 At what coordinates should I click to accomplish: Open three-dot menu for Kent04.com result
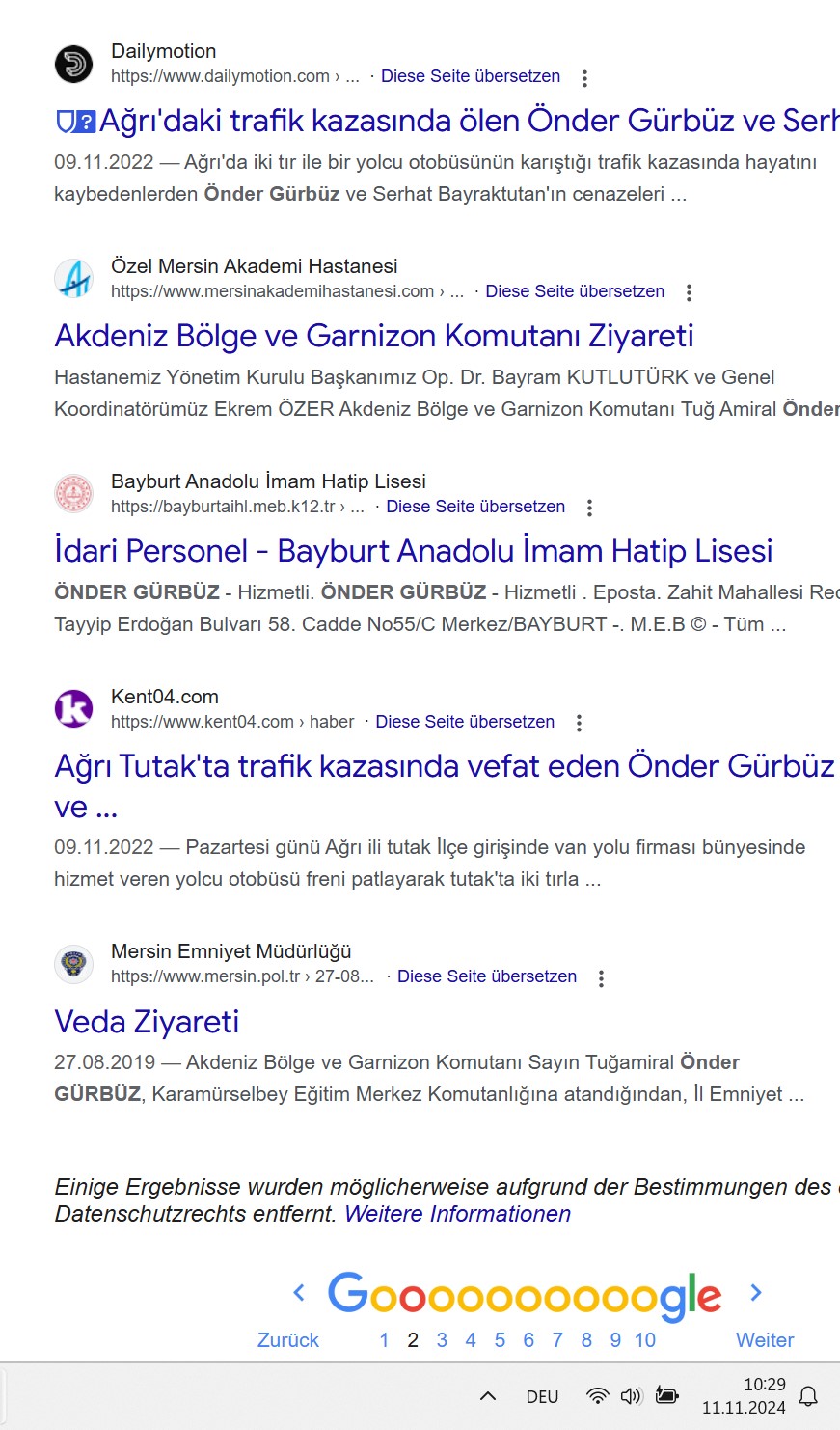[x=579, y=724]
